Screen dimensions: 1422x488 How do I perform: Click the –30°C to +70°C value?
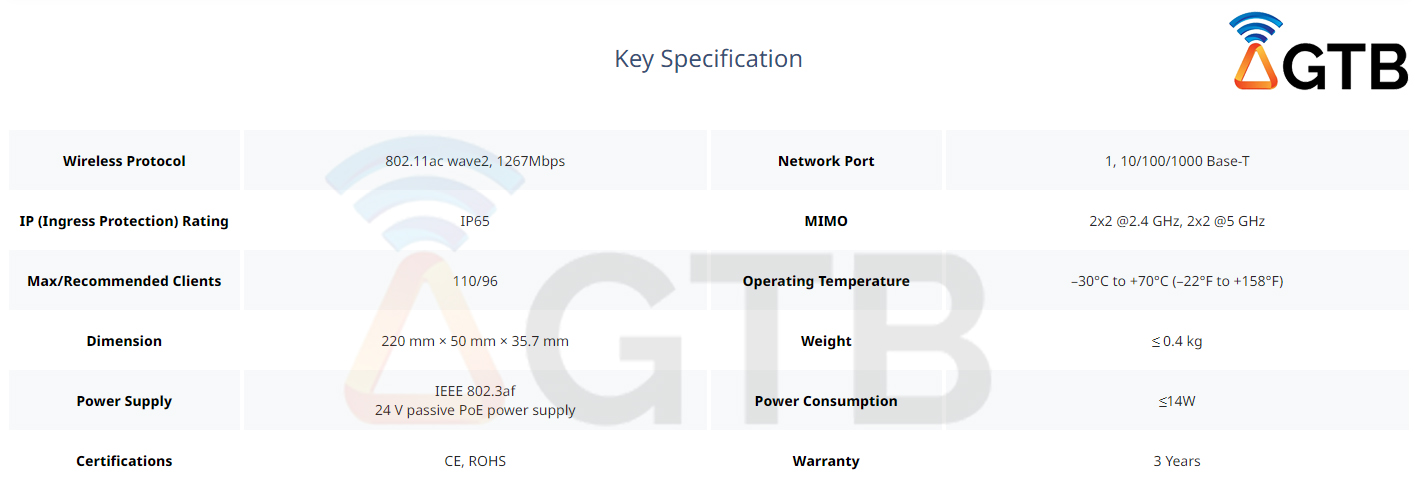(x=1177, y=281)
